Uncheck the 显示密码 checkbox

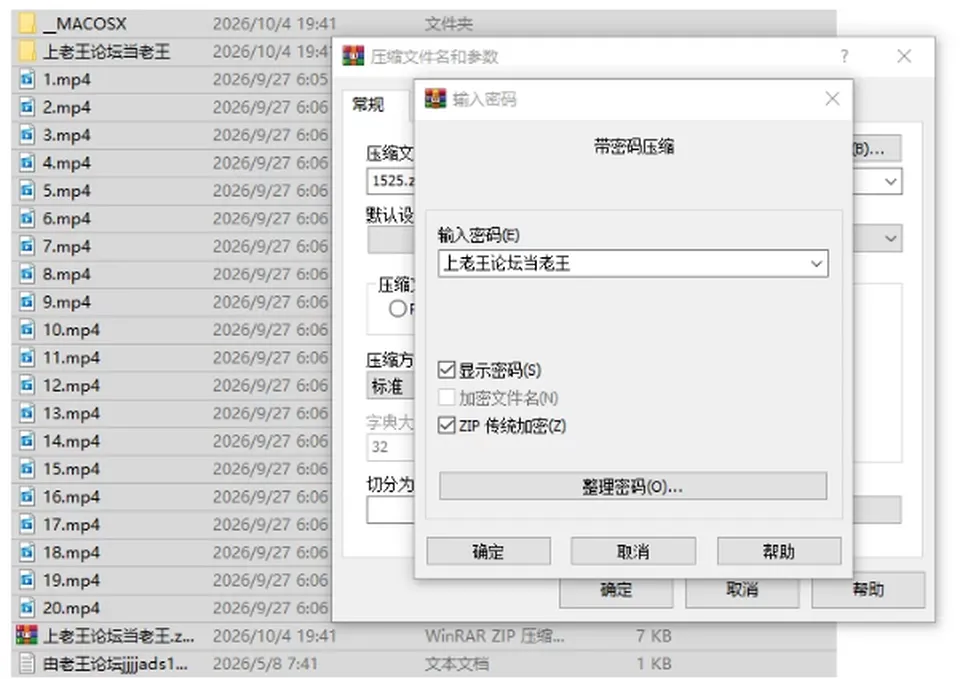click(x=447, y=370)
